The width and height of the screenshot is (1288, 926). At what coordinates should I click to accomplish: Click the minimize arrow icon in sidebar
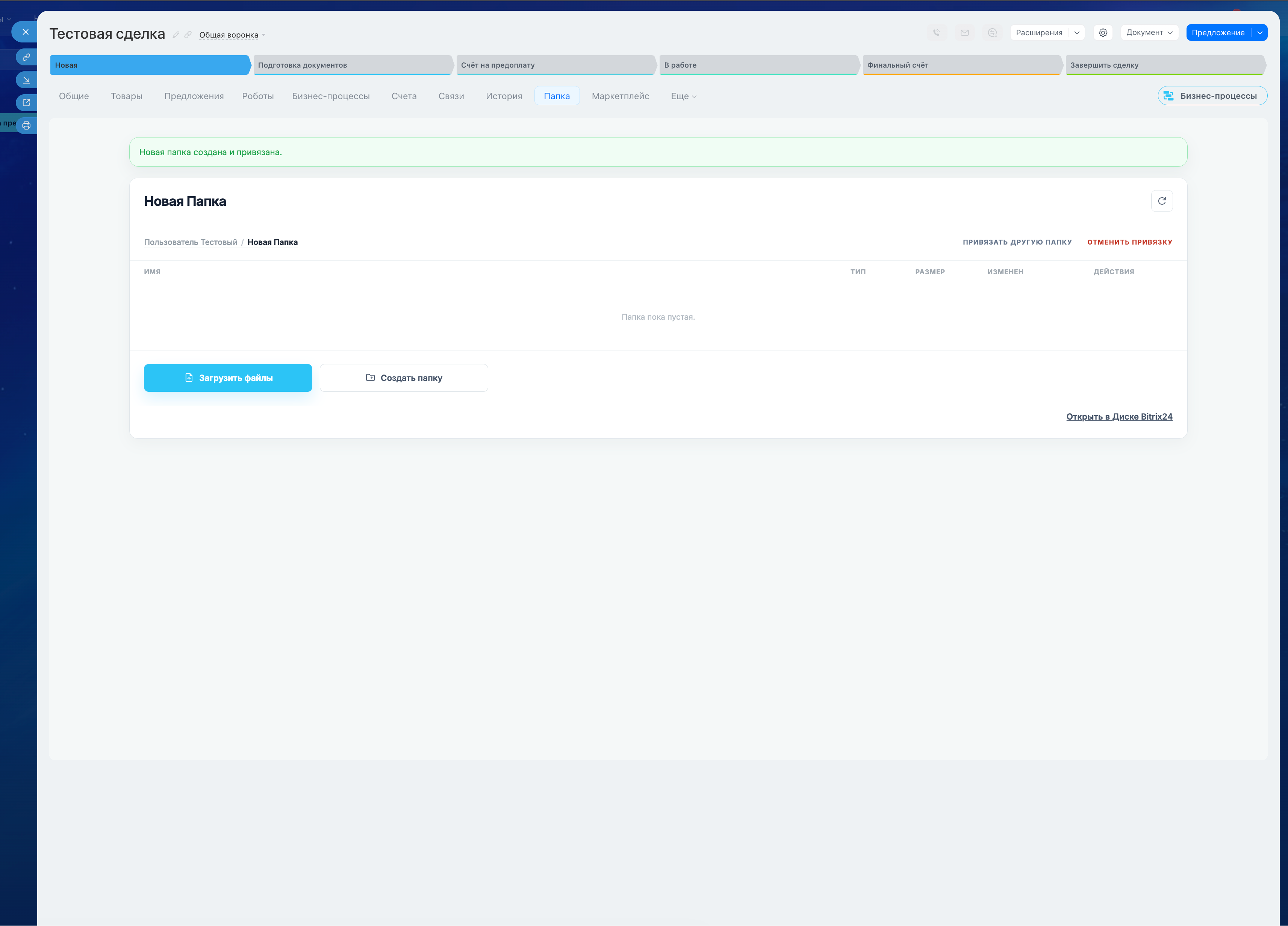[26, 80]
